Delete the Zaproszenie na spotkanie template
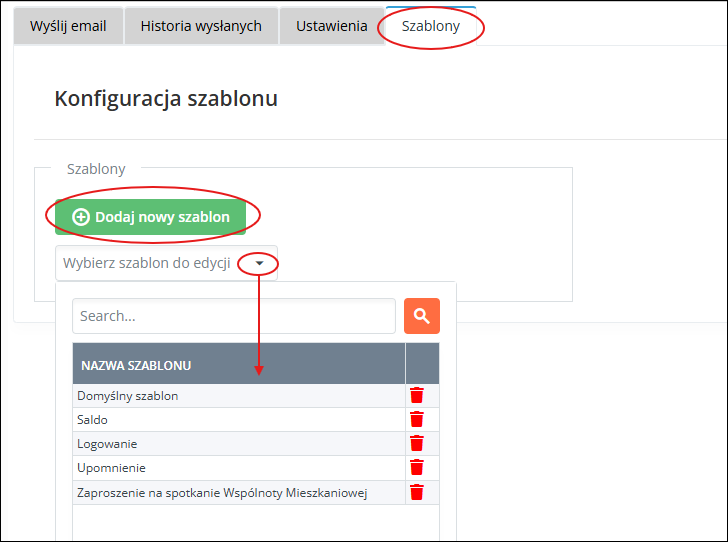Image resolution: width=728 pixels, height=542 pixels. 417,492
